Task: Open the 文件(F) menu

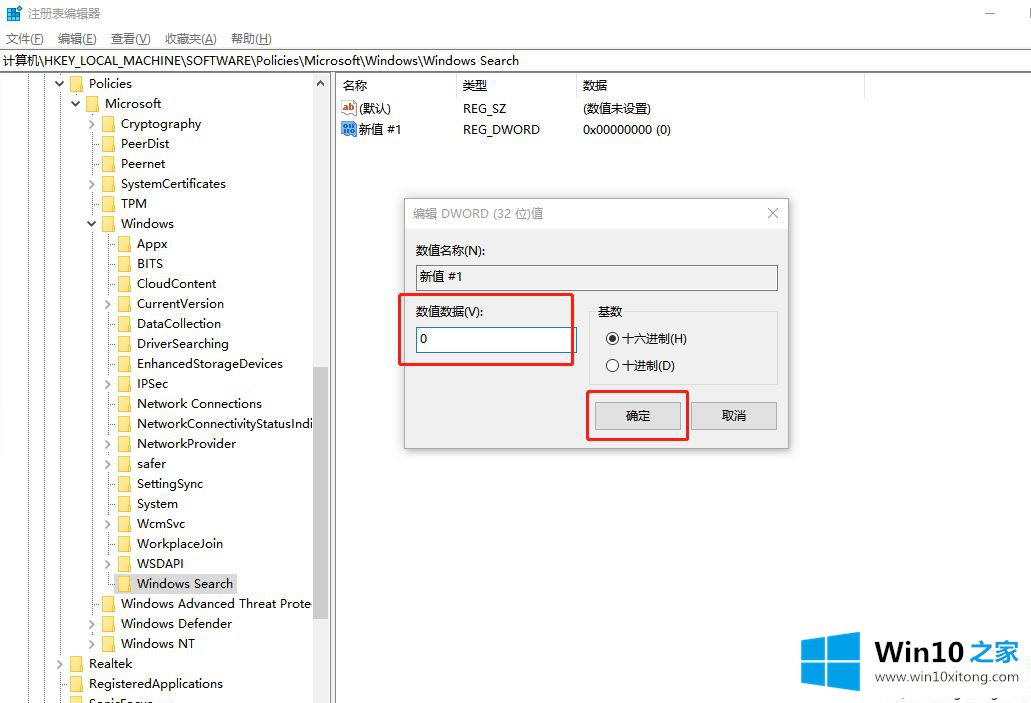Action: [25, 39]
